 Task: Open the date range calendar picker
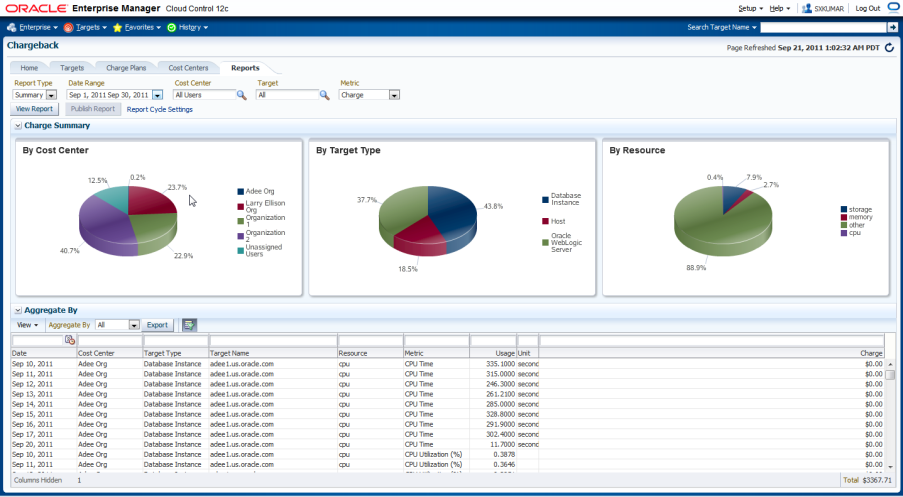157,95
